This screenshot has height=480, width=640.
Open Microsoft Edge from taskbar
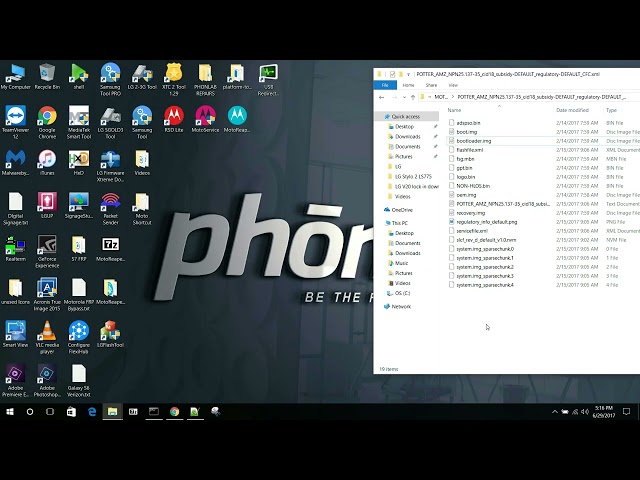[92, 412]
